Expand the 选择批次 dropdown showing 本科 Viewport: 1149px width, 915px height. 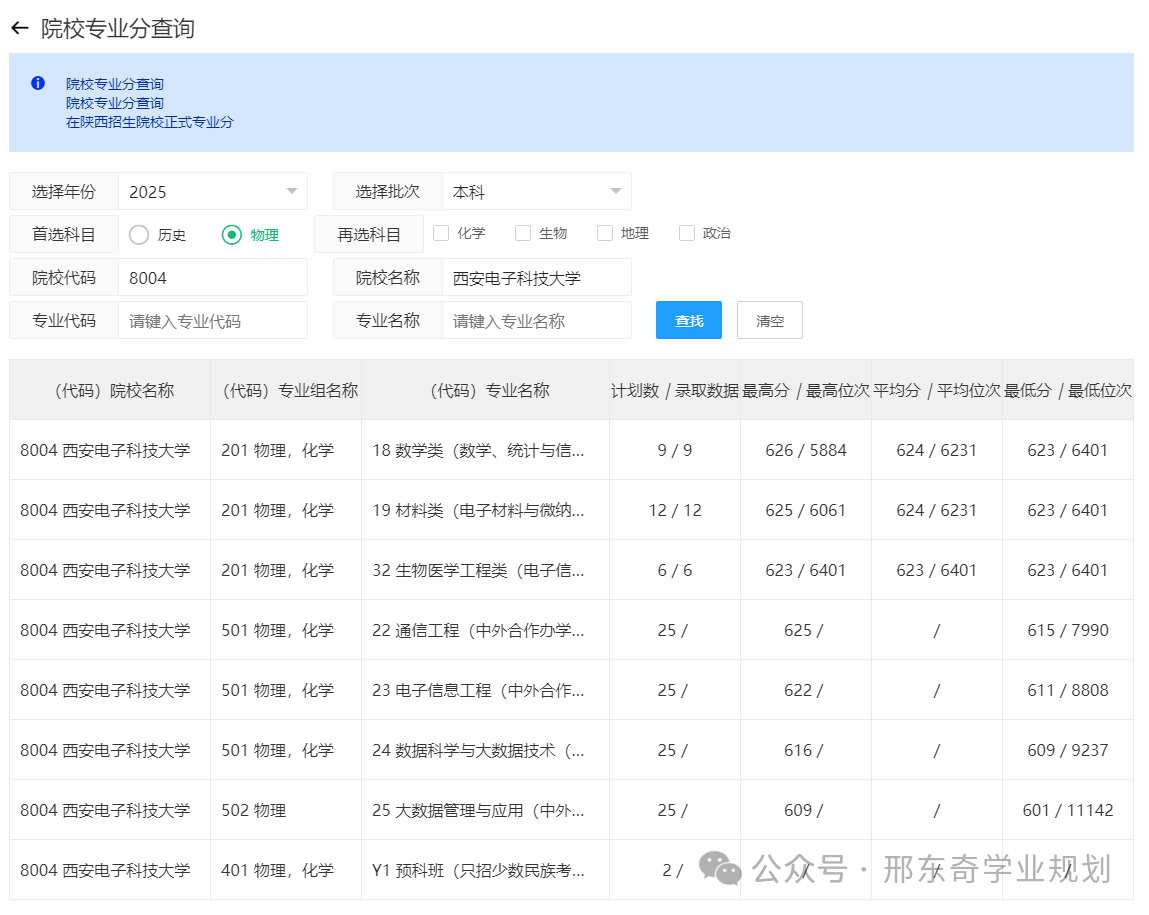tap(536, 191)
